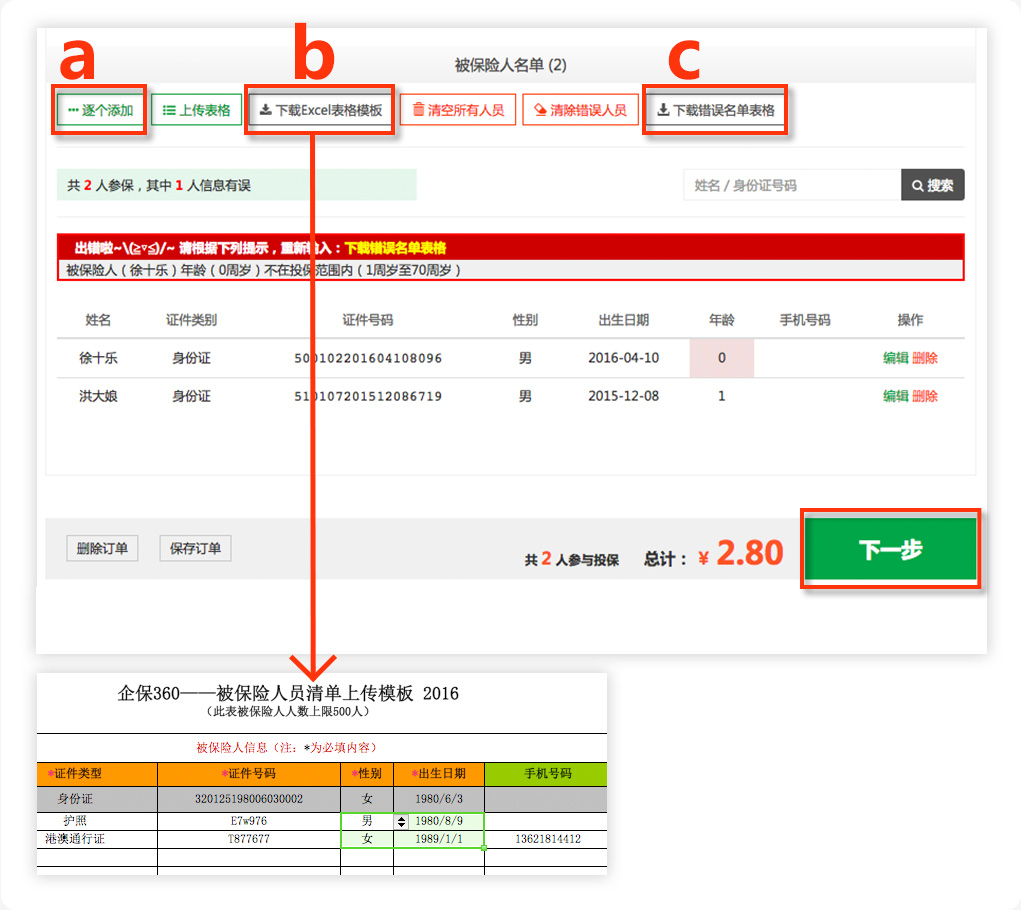Click the 删除订单 delete order button
The image size is (1021, 910).
click(x=102, y=548)
